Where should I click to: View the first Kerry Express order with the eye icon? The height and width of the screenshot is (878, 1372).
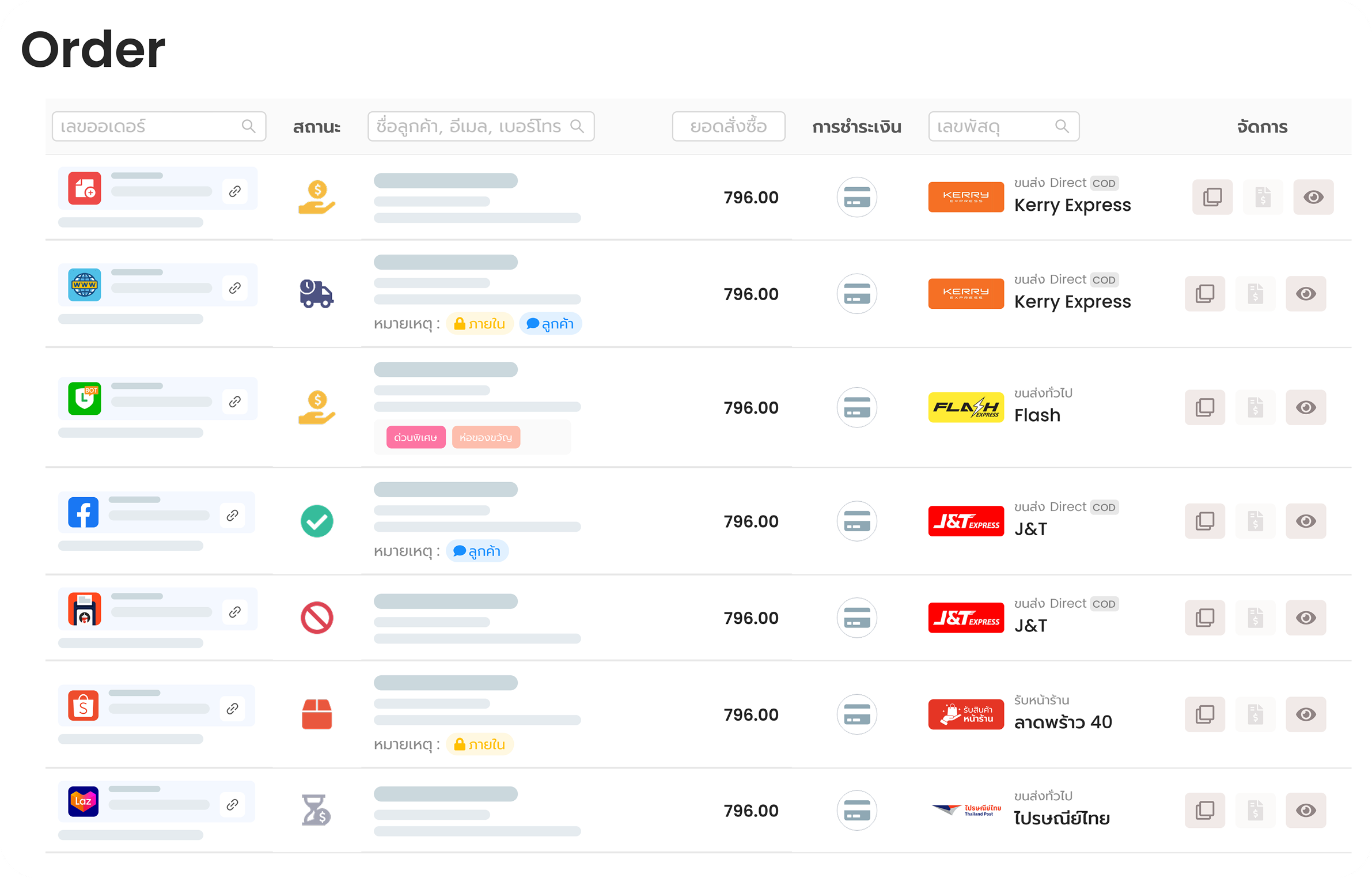1313,197
